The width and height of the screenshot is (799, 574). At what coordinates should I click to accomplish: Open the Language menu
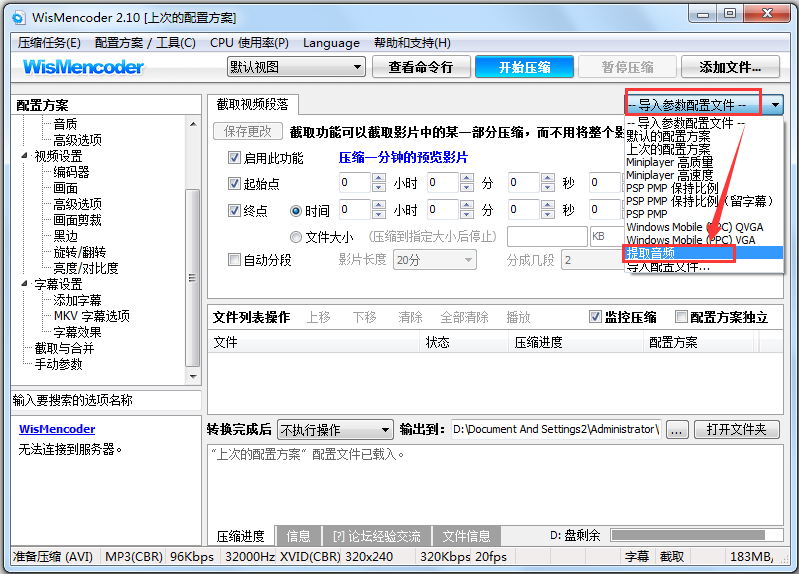331,43
